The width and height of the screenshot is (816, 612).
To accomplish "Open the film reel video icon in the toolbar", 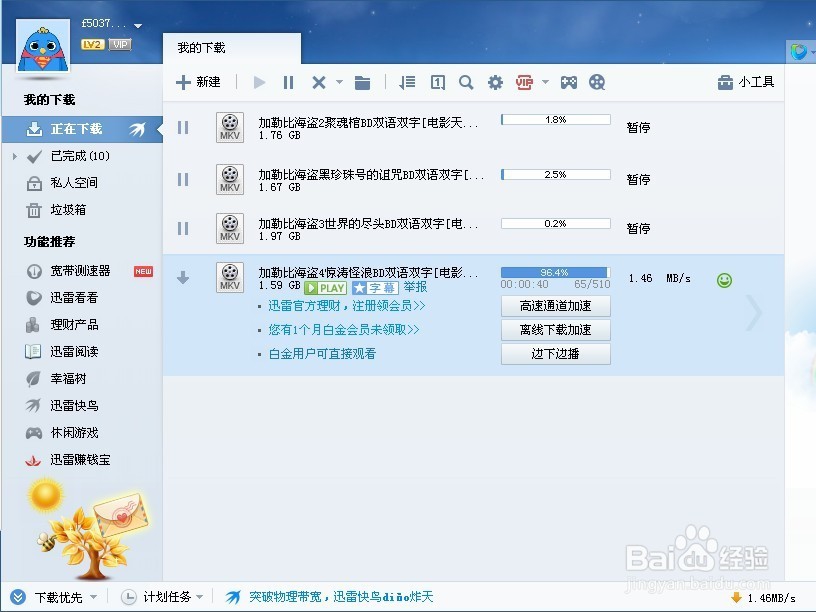I will coord(597,82).
